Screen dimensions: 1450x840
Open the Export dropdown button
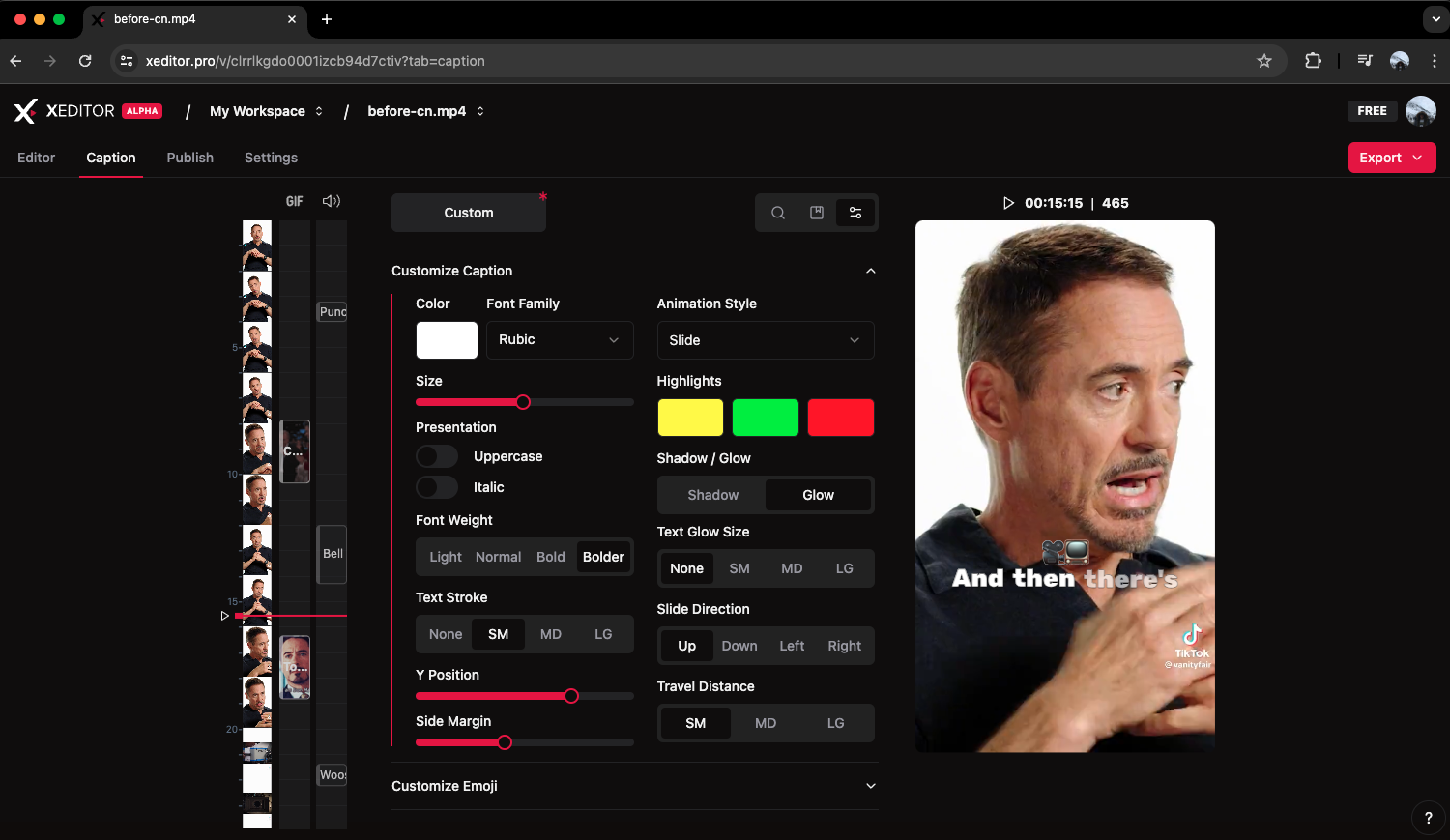click(x=1392, y=158)
